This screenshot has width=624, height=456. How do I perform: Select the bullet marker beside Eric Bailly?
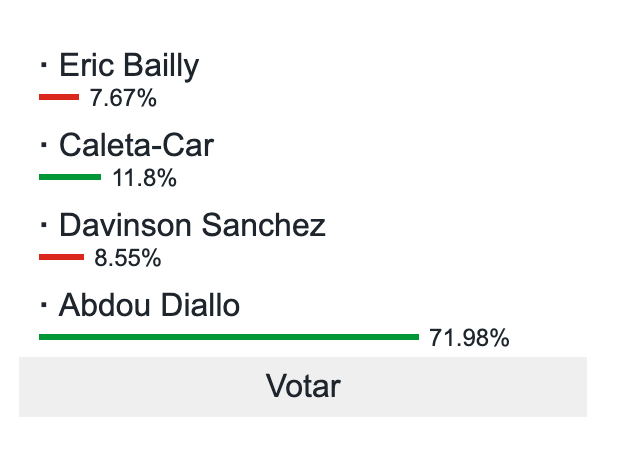[44, 65]
